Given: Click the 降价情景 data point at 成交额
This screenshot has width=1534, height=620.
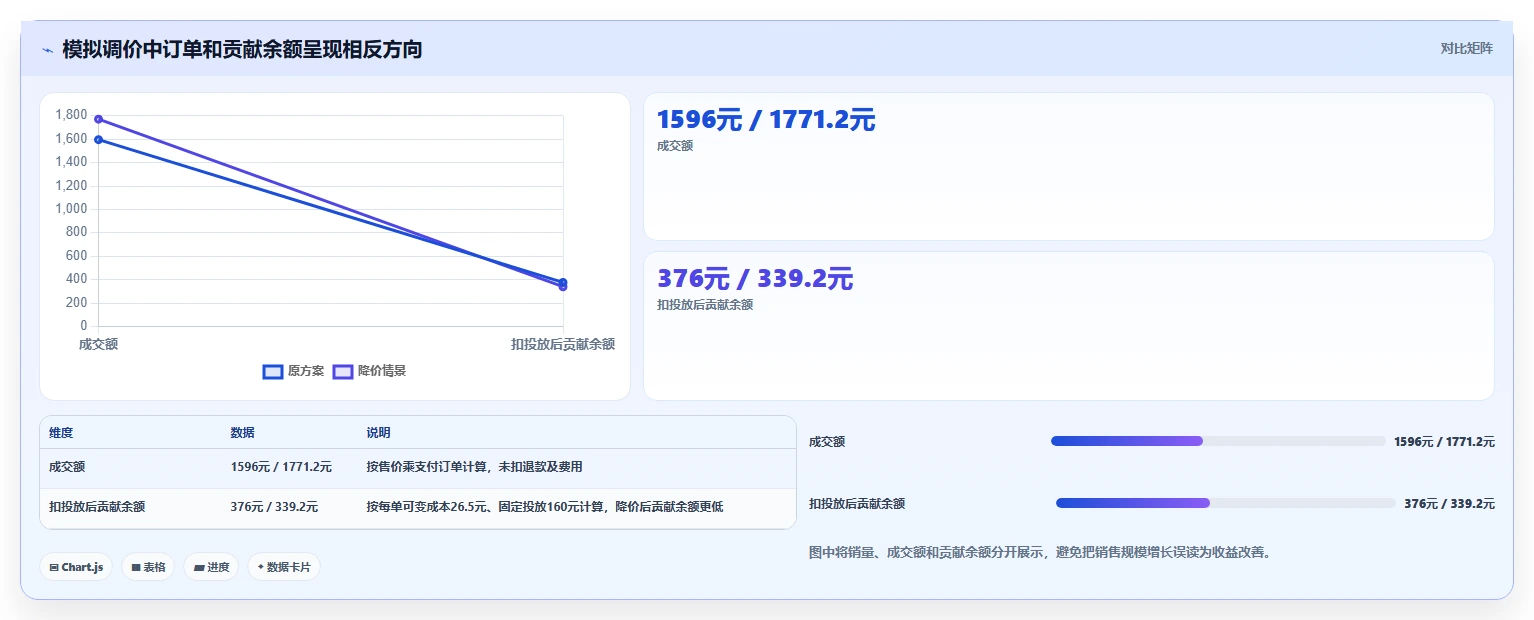Looking at the screenshot, I should coord(98,119).
